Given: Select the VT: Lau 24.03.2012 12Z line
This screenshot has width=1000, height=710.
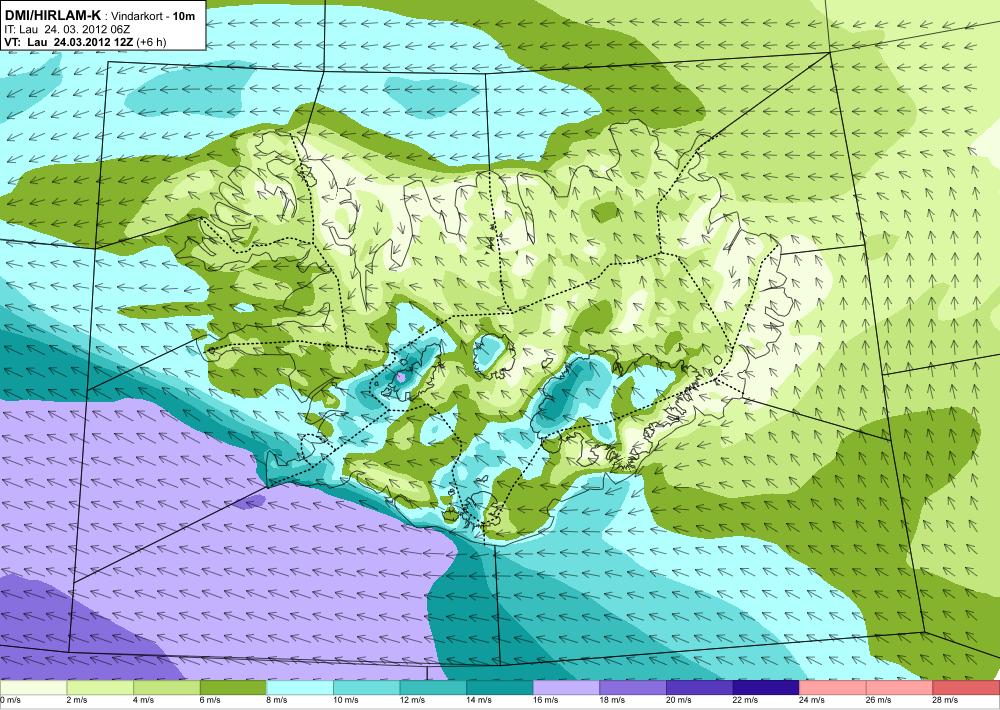Looking at the screenshot, I should coord(69,42).
